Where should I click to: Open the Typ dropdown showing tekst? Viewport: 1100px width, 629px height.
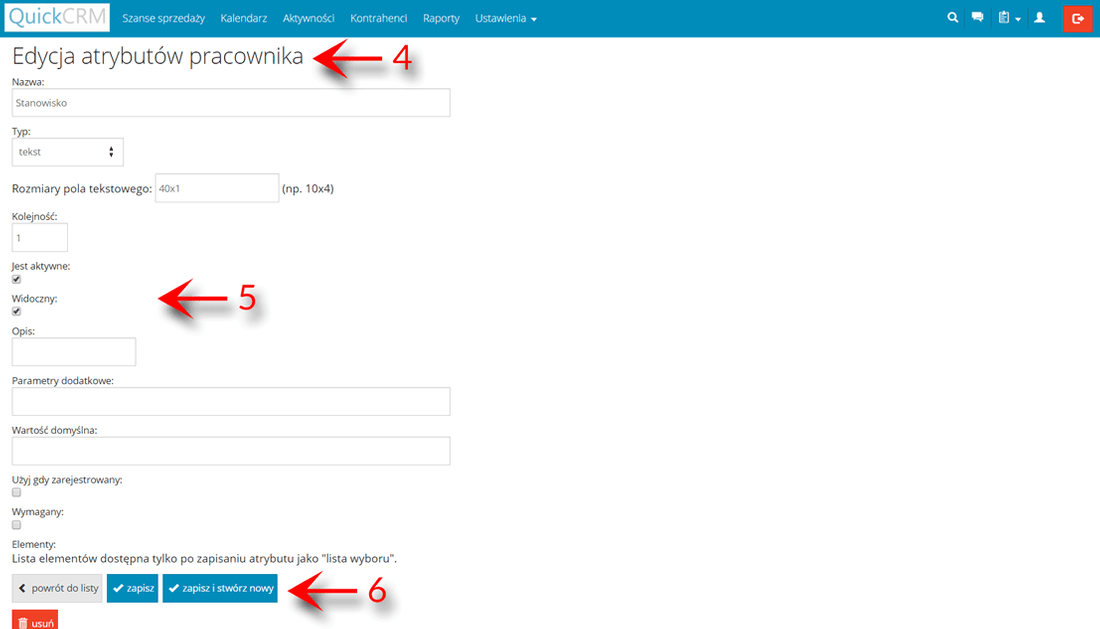click(67, 152)
